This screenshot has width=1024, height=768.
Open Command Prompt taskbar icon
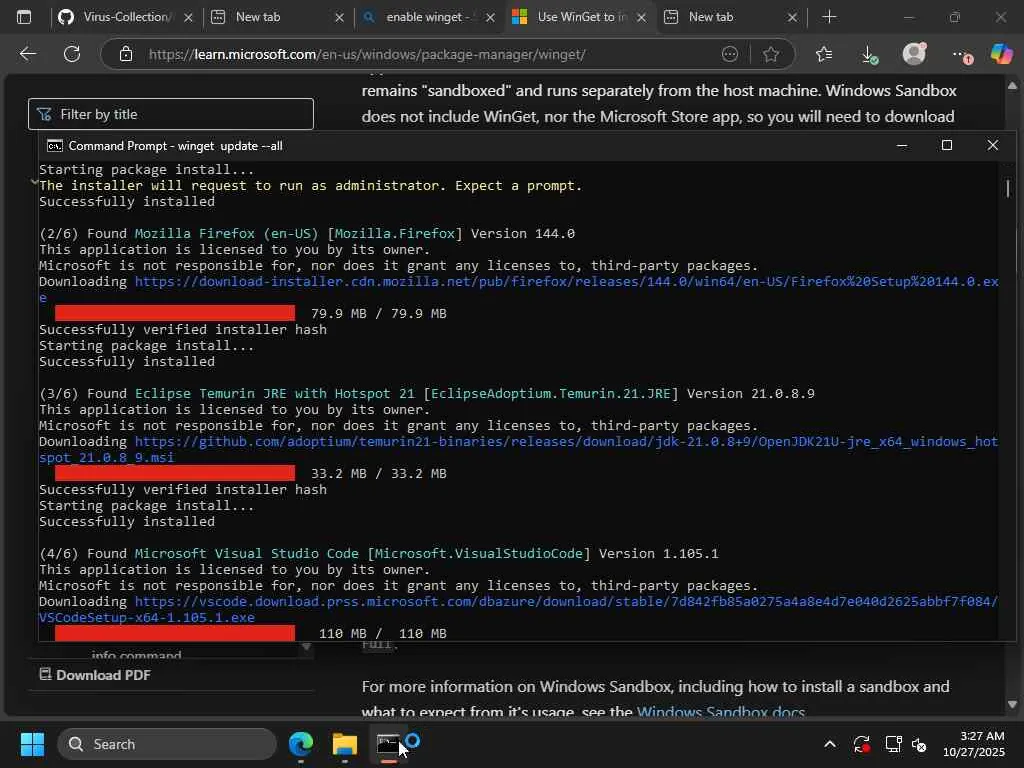pyautogui.click(x=389, y=744)
